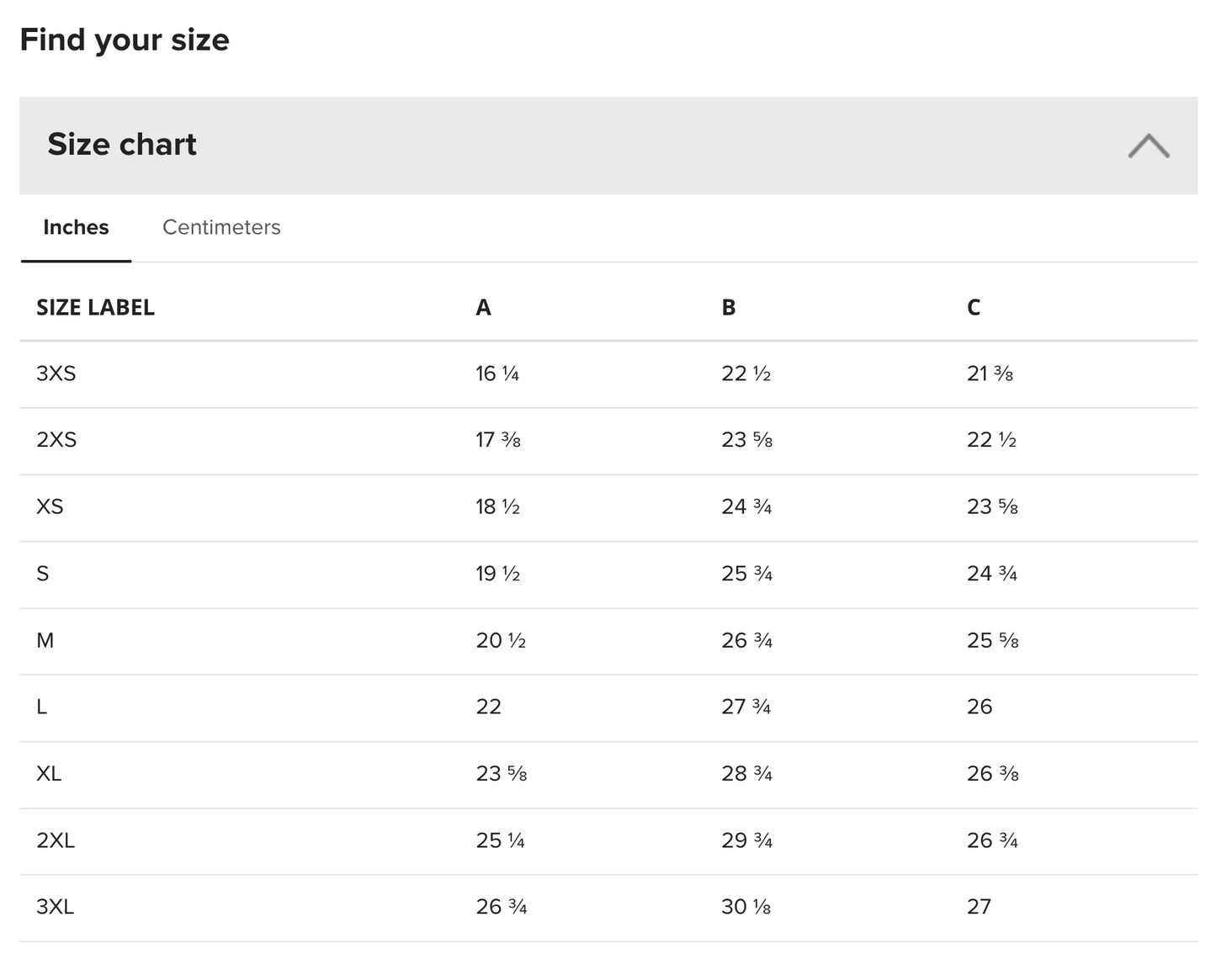Select the M size row label
The height and width of the screenshot is (980, 1216).
click(x=45, y=640)
